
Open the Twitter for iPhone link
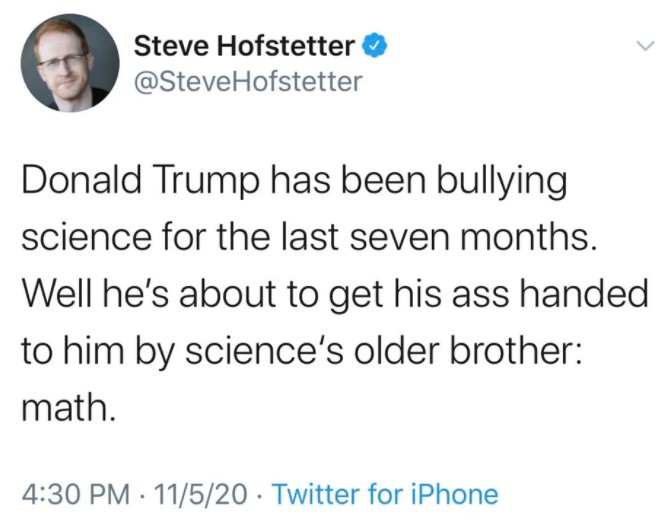click(x=385, y=494)
